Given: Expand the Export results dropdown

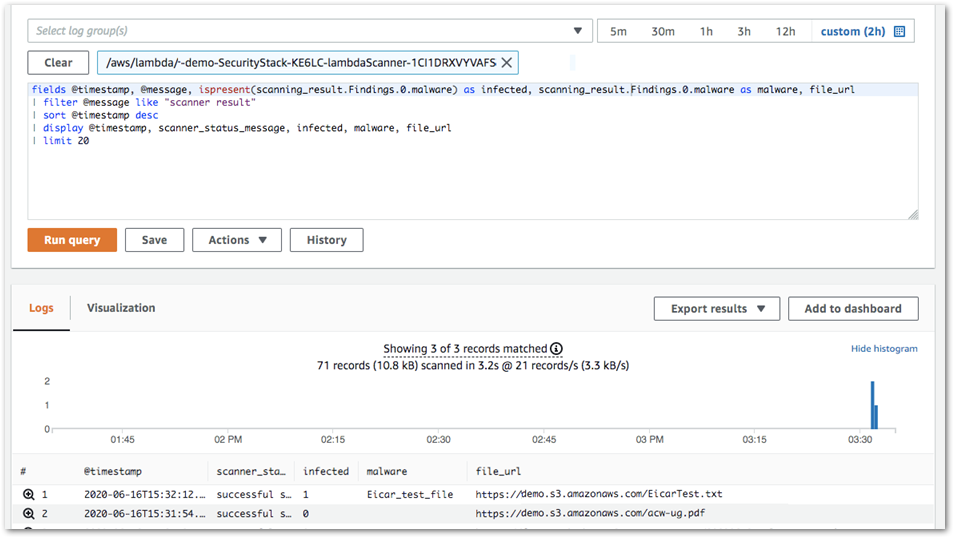Looking at the screenshot, I should [x=716, y=309].
